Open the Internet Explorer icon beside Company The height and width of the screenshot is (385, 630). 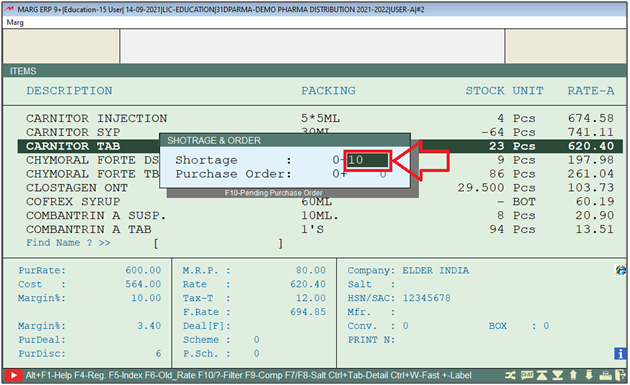pos(620,270)
